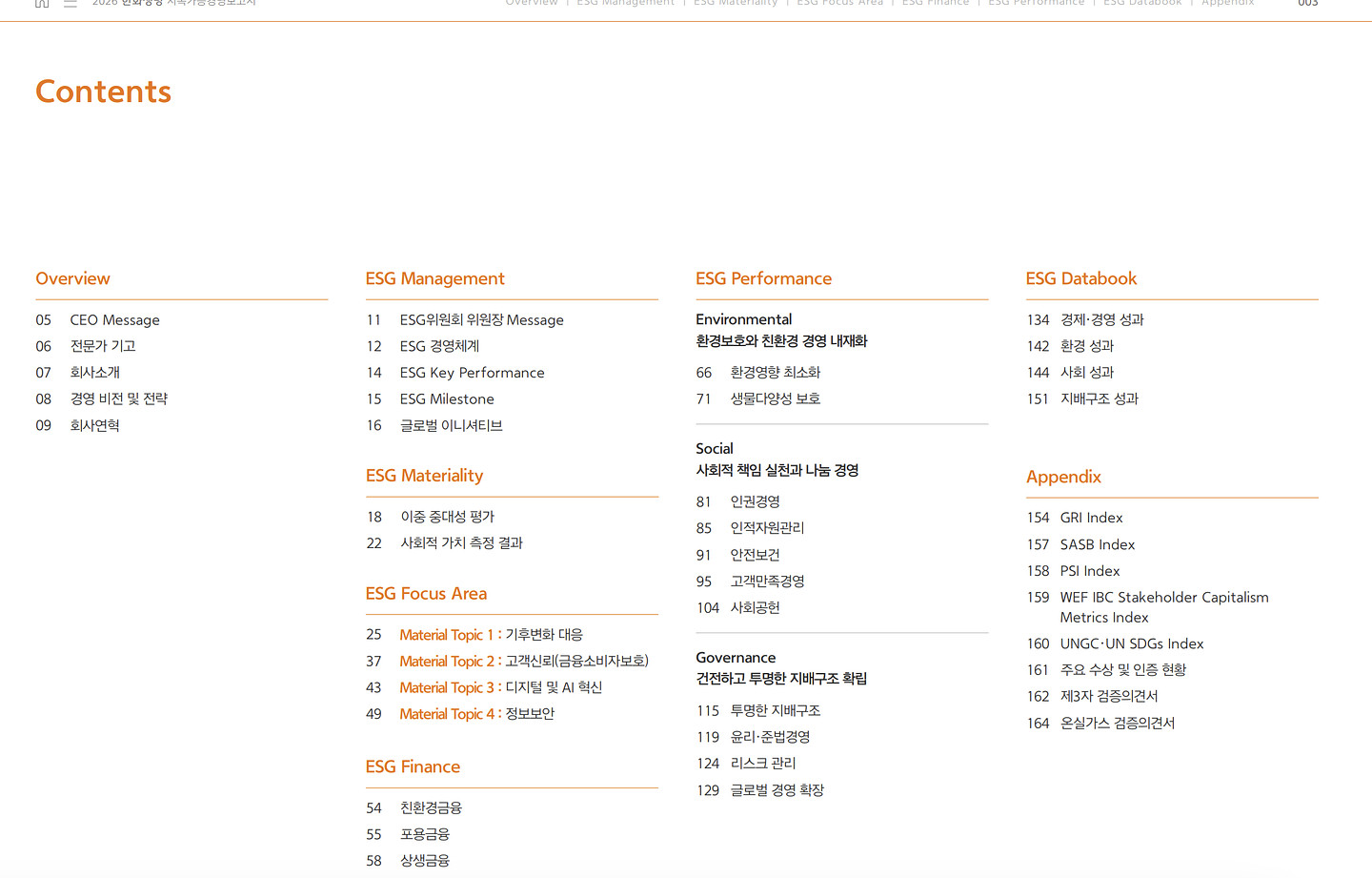Viewport: 1372px width, 878px height.
Task: Click the Overview section heading
Action: pos(72,278)
